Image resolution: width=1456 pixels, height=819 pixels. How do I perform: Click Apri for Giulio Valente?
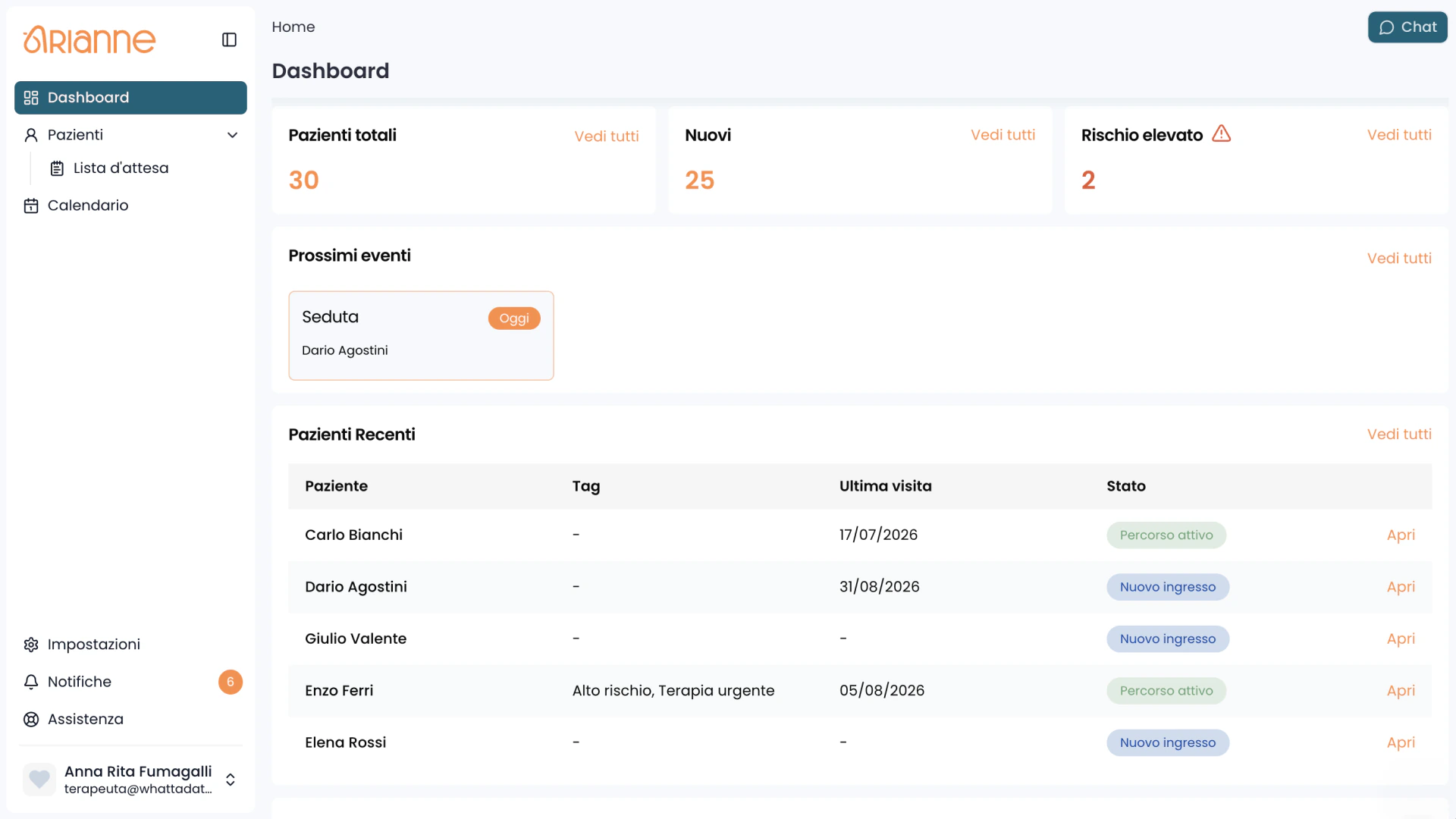click(x=1401, y=639)
